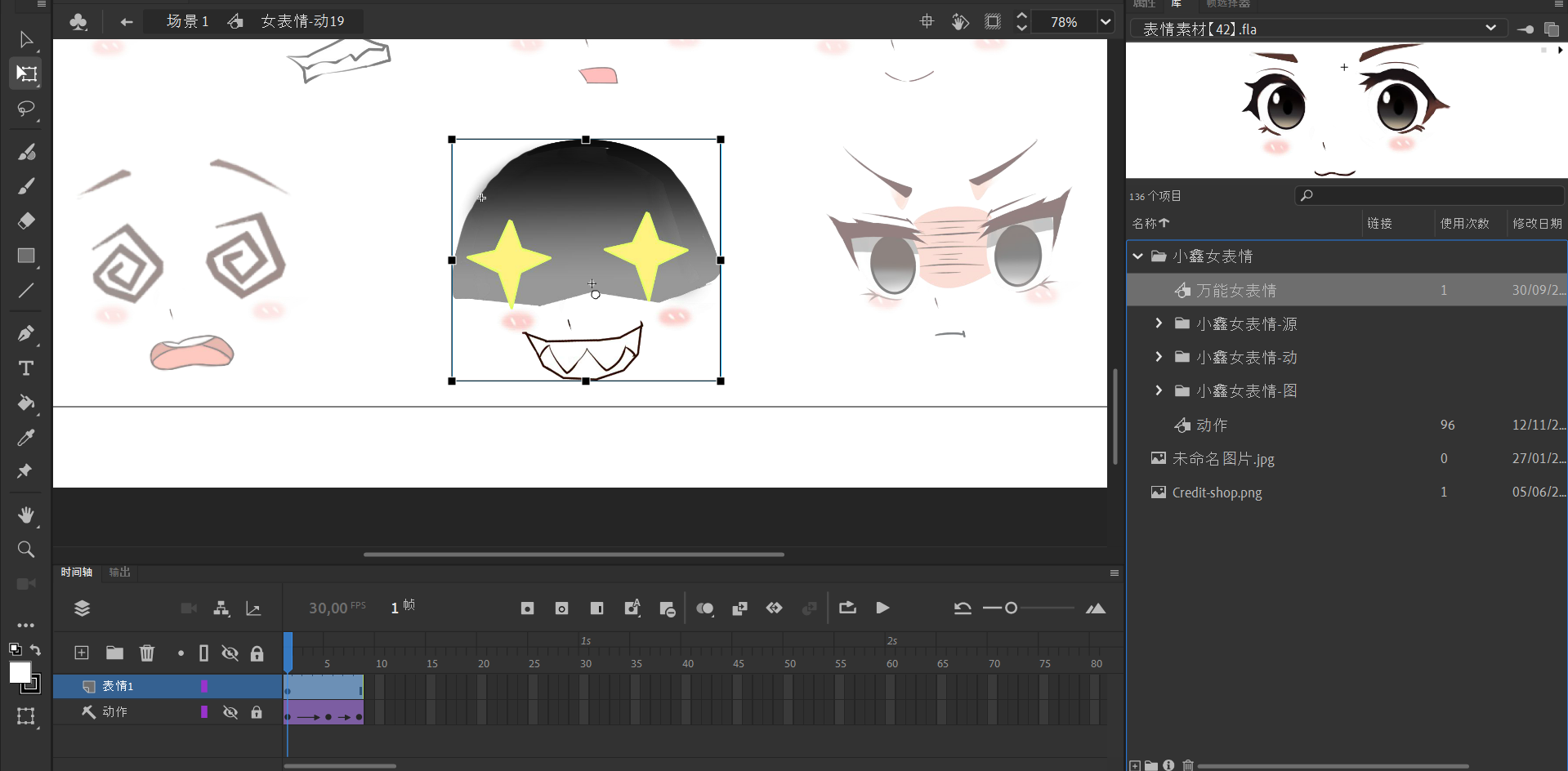Toggle the hide-all-layers eye icon in timeline header
1568x771 pixels.
230,653
